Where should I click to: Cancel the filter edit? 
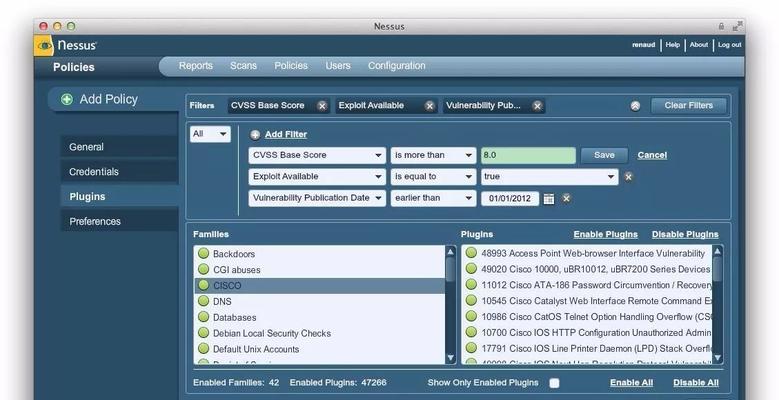652,155
